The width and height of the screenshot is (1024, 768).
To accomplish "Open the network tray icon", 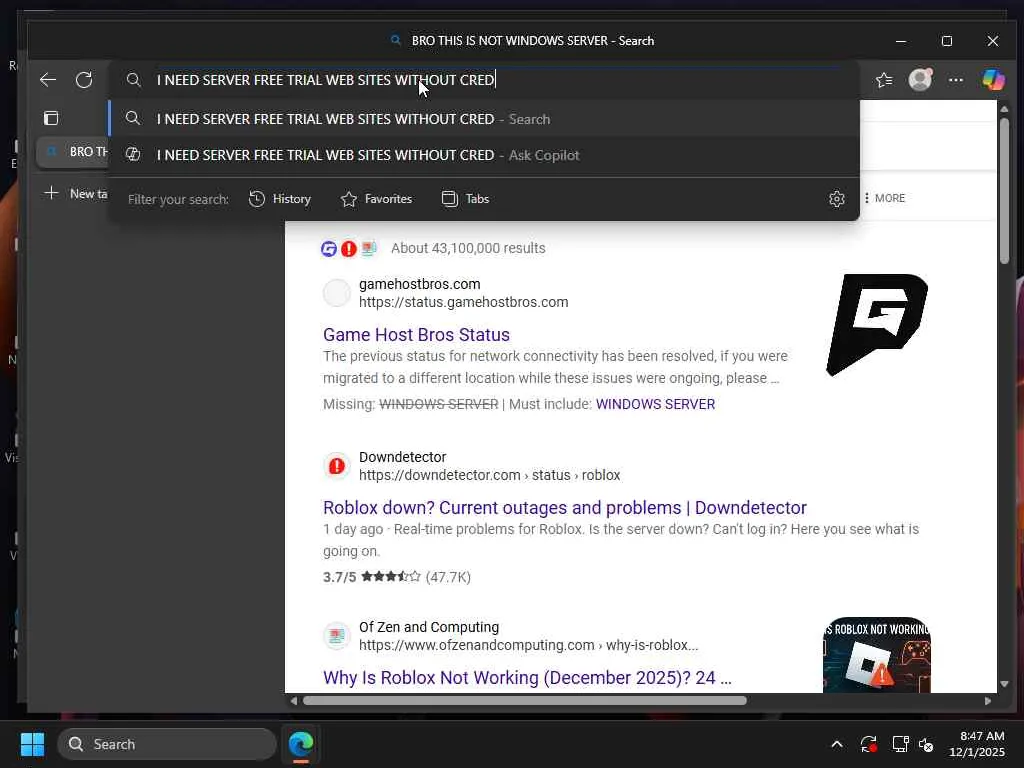I will tap(900, 744).
